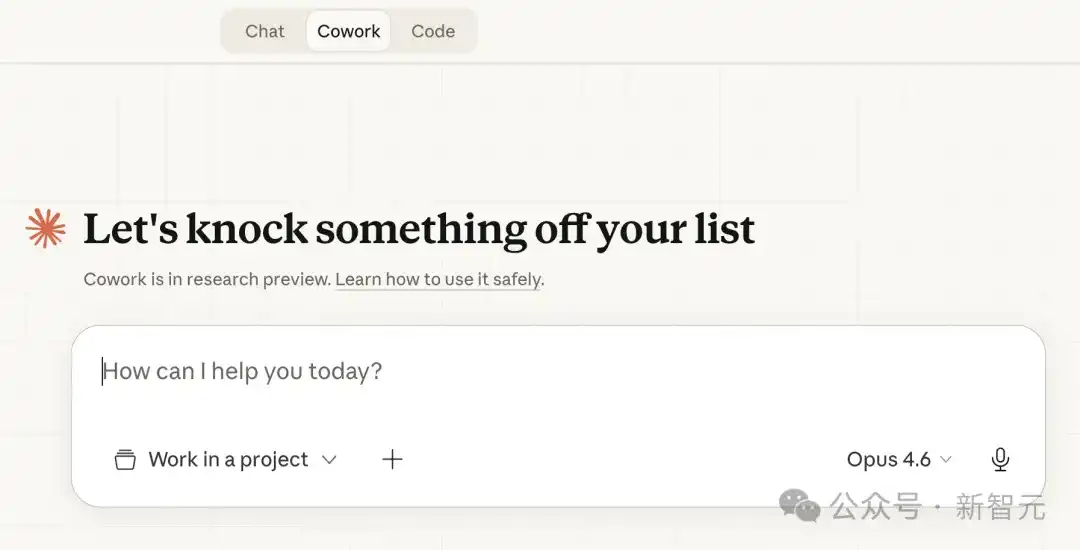Click the "Let's knock something off your list" heading

click(419, 229)
